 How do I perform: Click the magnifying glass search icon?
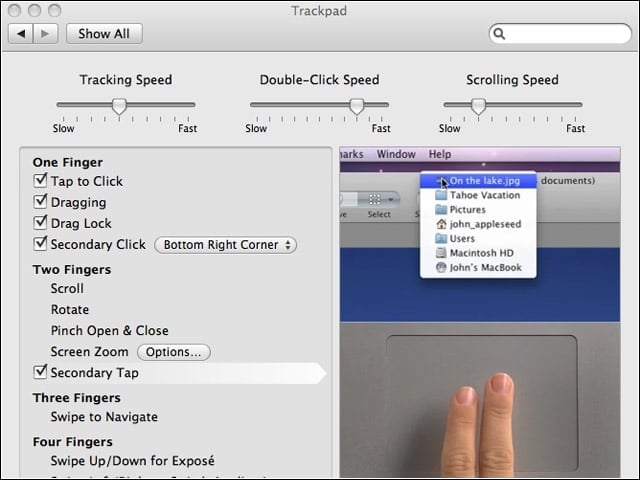click(499, 34)
